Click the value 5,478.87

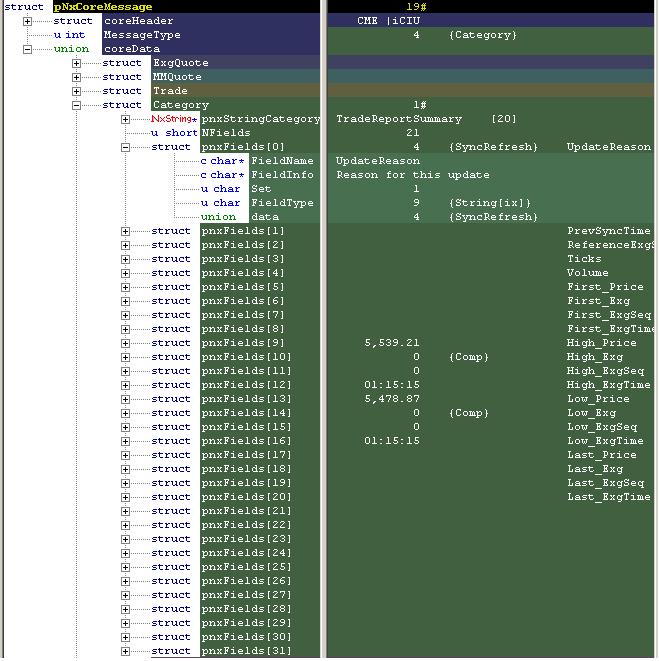[392, 399]
